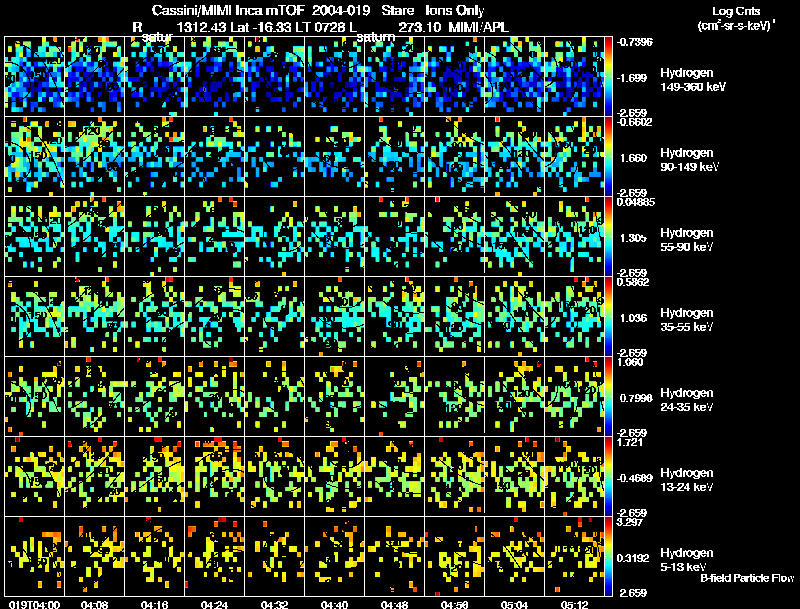
Task: Click the Hydrogen 90-149 keV color bar
Action: click(609, 157)
